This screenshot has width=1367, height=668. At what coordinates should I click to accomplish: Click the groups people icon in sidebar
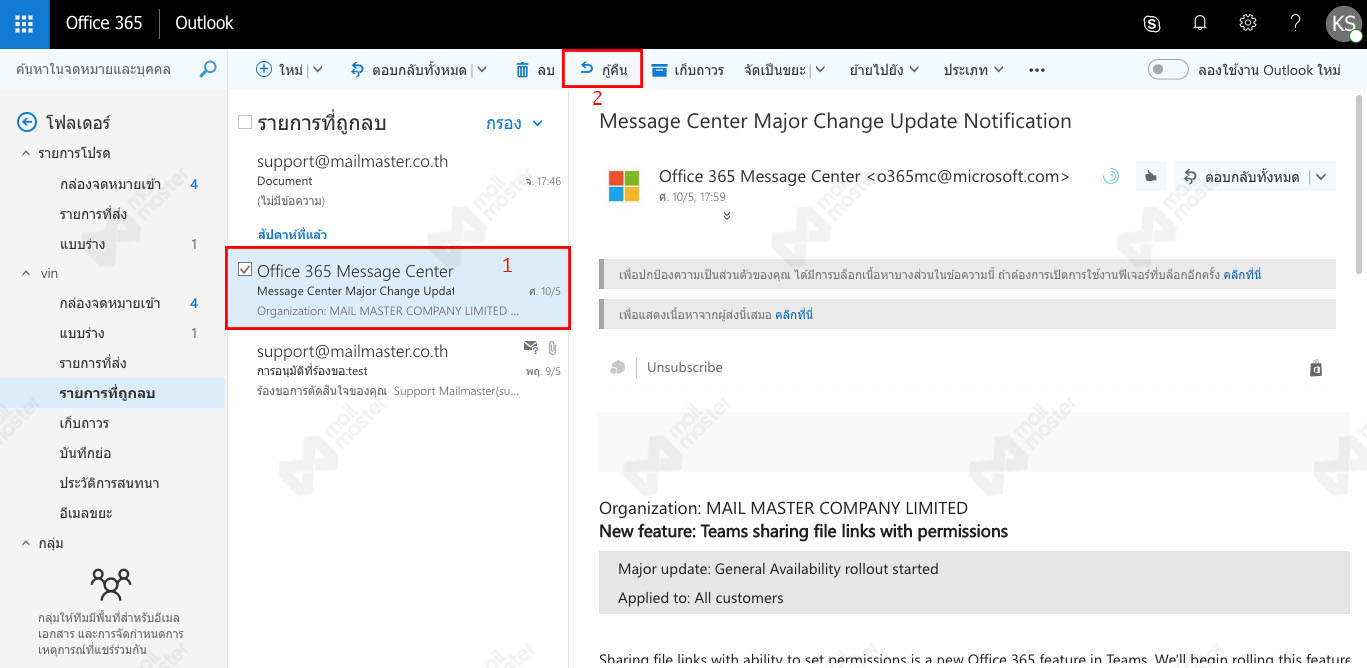[110, 583]
